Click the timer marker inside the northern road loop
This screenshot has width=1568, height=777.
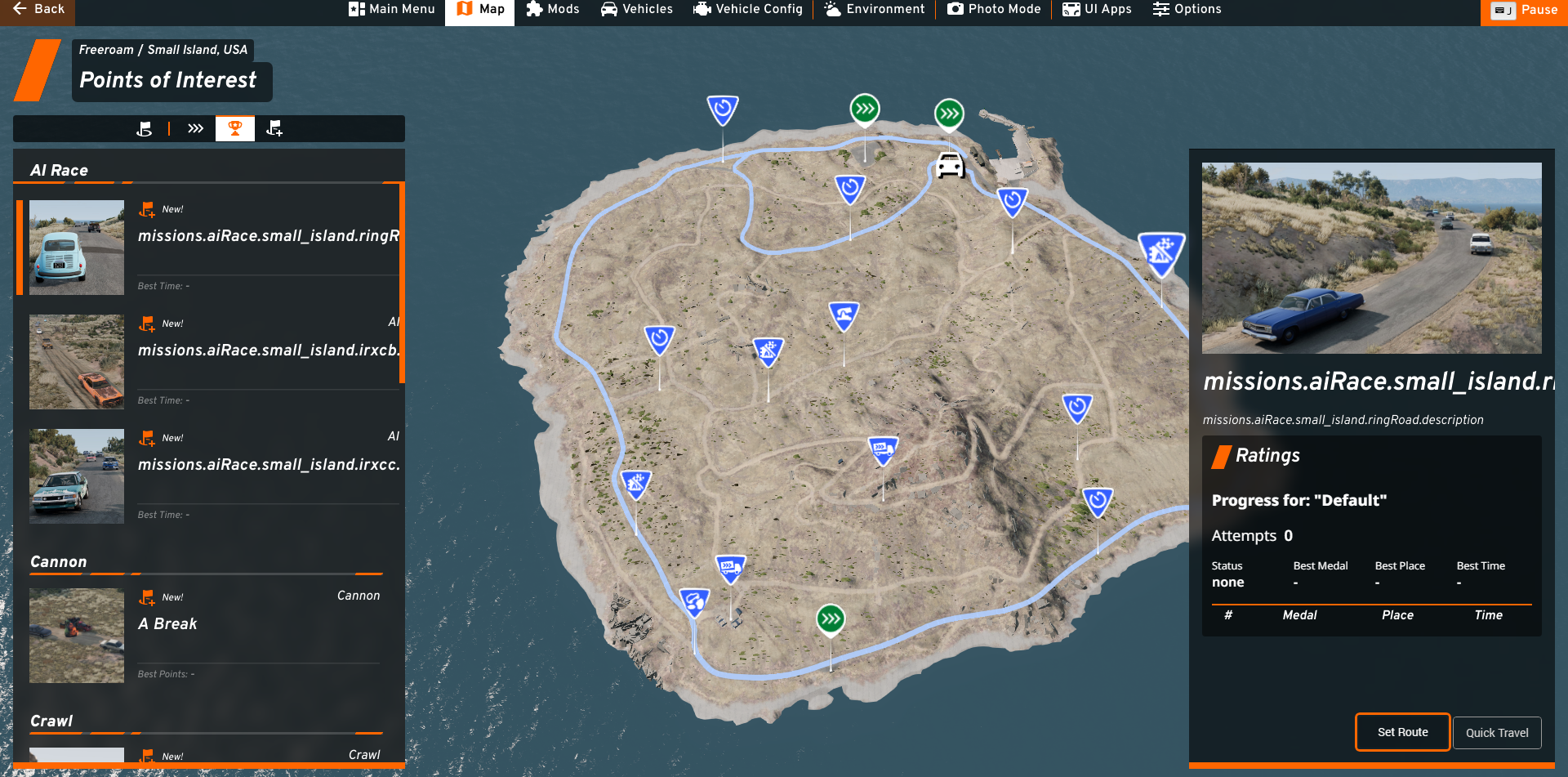[850, 189]
